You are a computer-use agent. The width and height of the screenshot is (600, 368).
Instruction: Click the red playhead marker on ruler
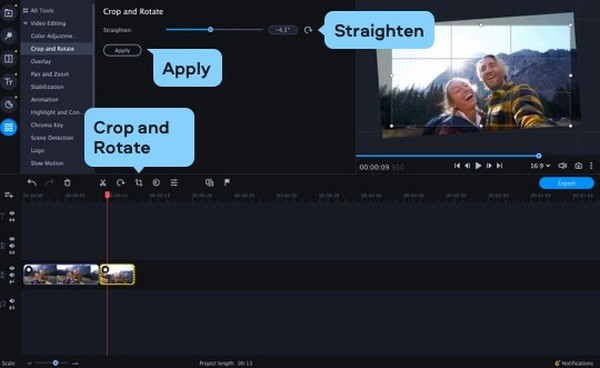(108, 195)
